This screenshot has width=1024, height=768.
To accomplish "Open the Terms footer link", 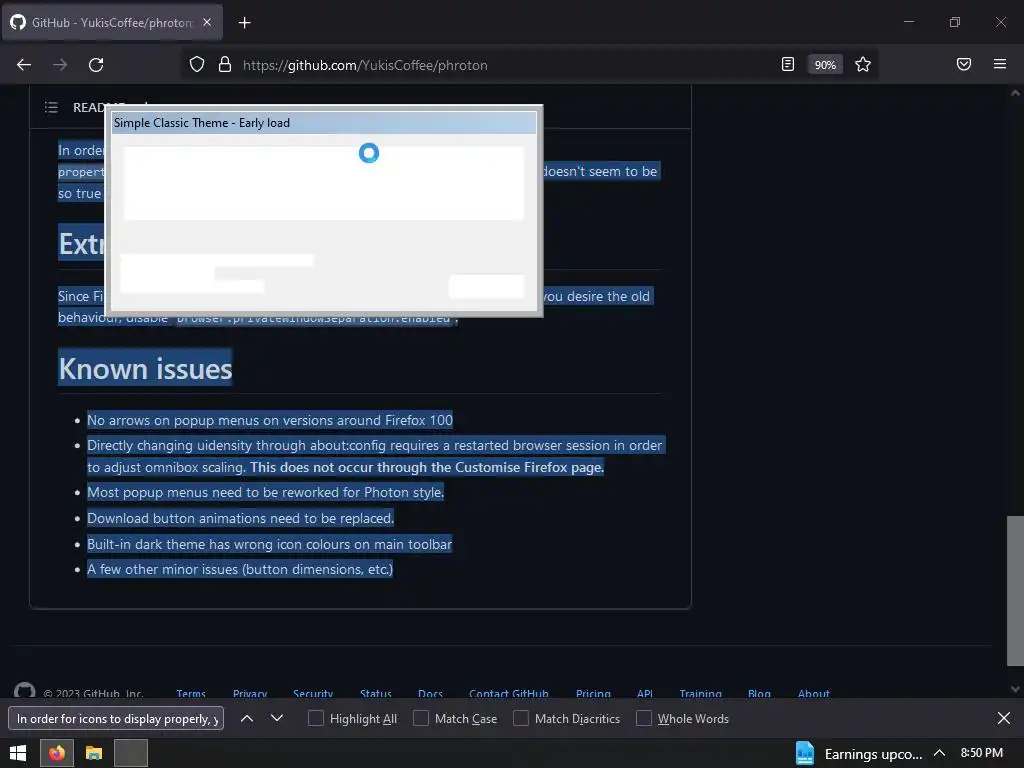I will [x=191, y=693].
